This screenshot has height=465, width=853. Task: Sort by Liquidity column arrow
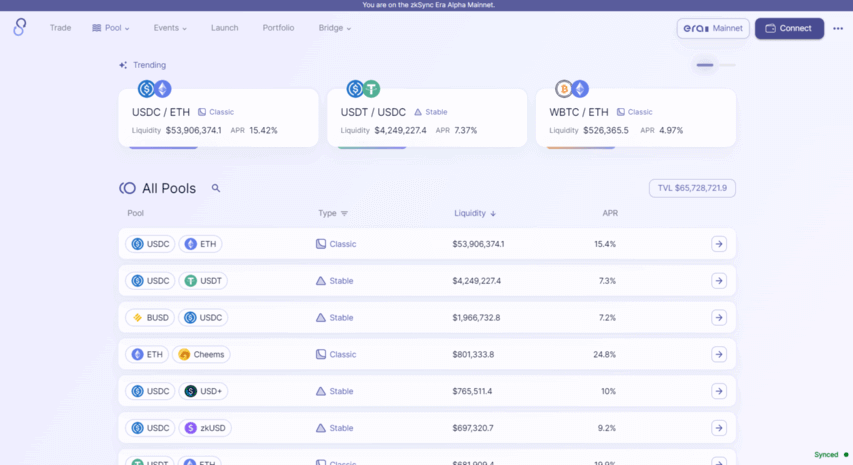[493, 214]
